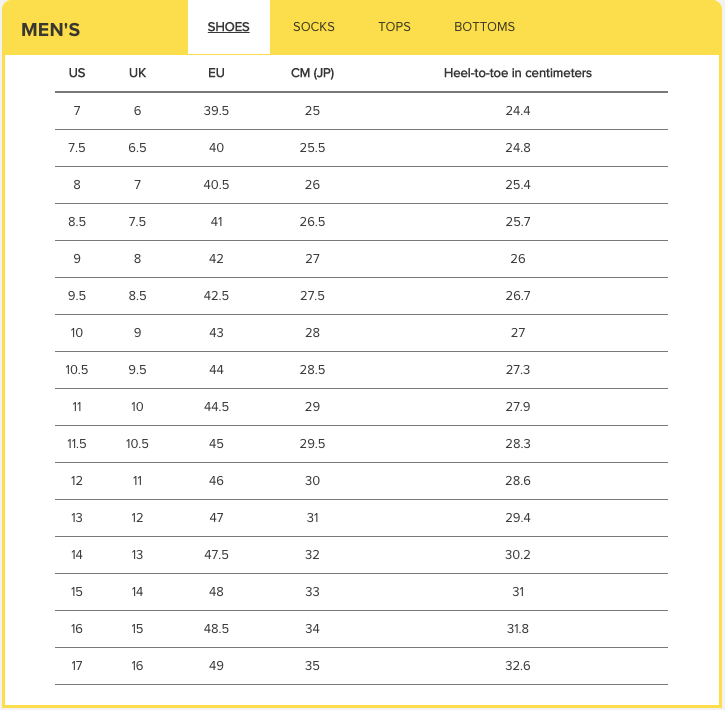Click the 24.8 heel-to-toe value

point(517,148)
